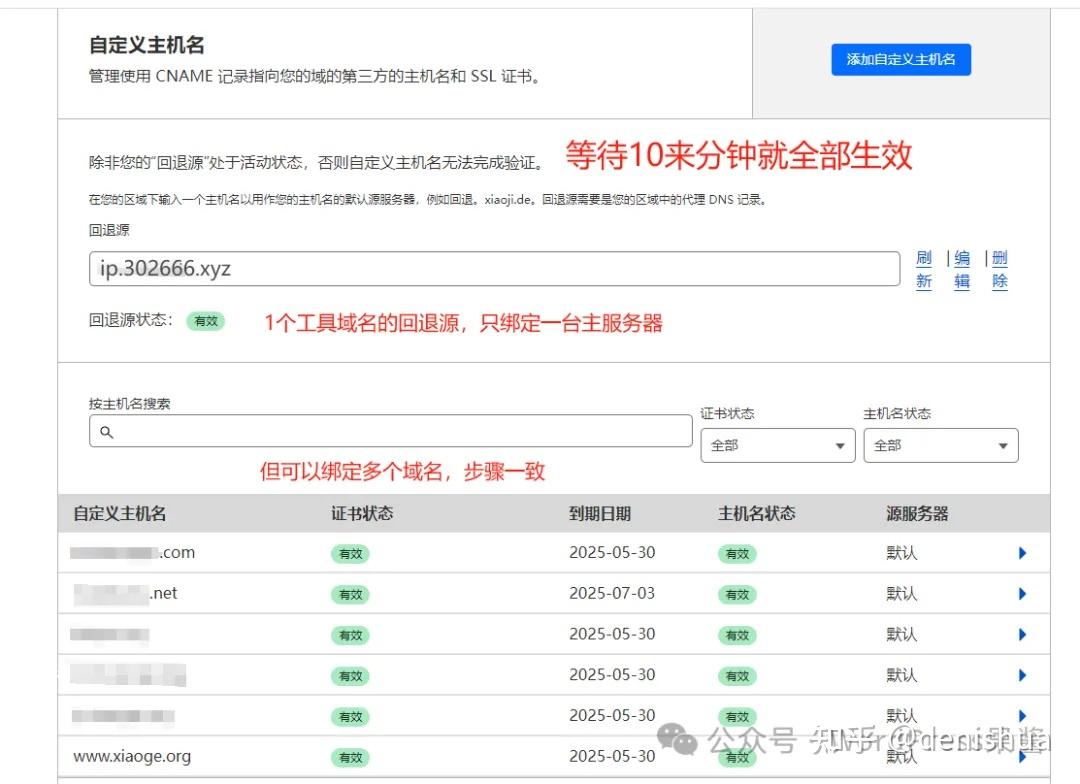
Task: Click the fallback origin input showing ip.302666.xyz
Action: [x=490, y=268]
